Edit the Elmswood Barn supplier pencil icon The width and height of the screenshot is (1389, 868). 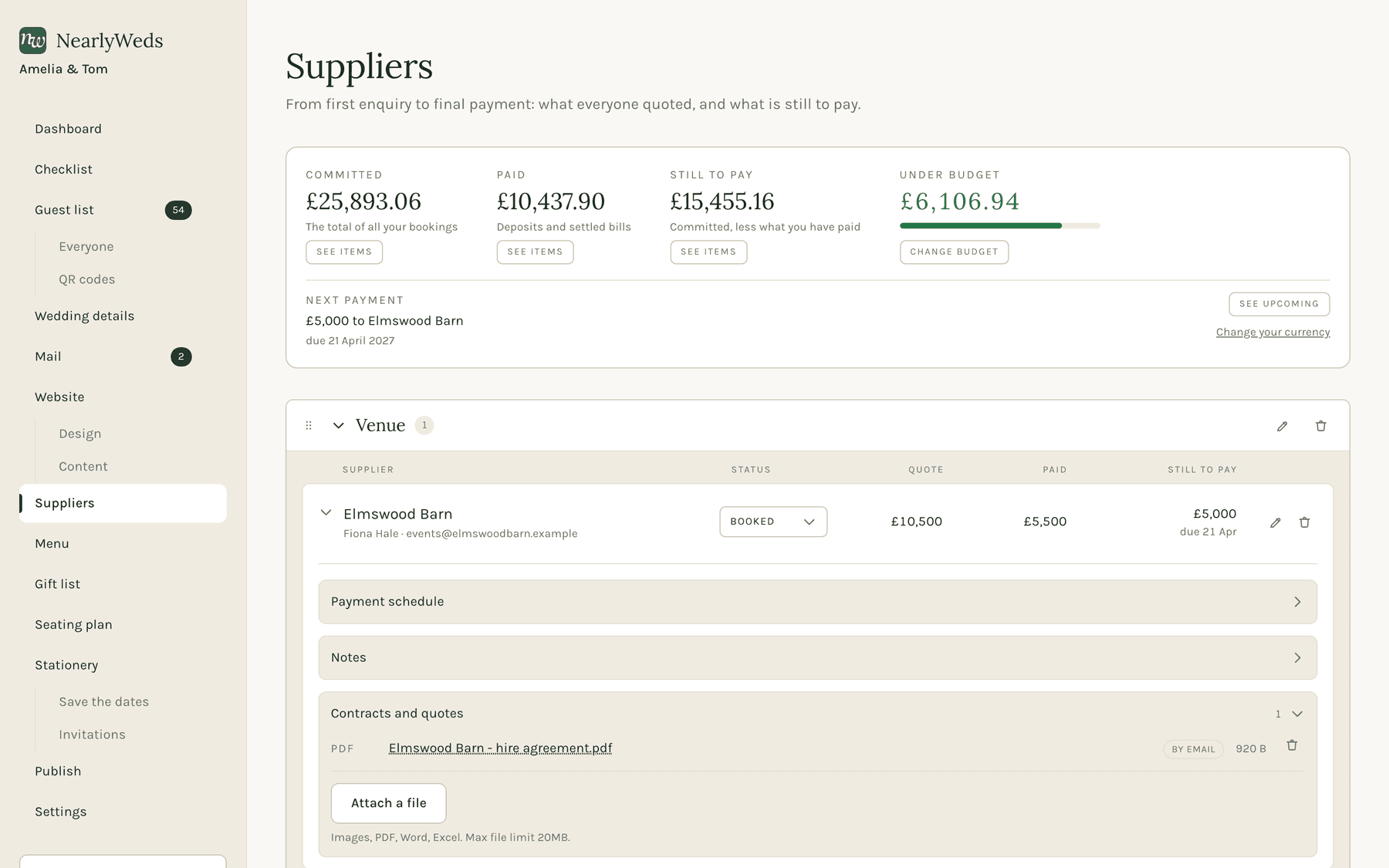click(x=1276, y=522)
